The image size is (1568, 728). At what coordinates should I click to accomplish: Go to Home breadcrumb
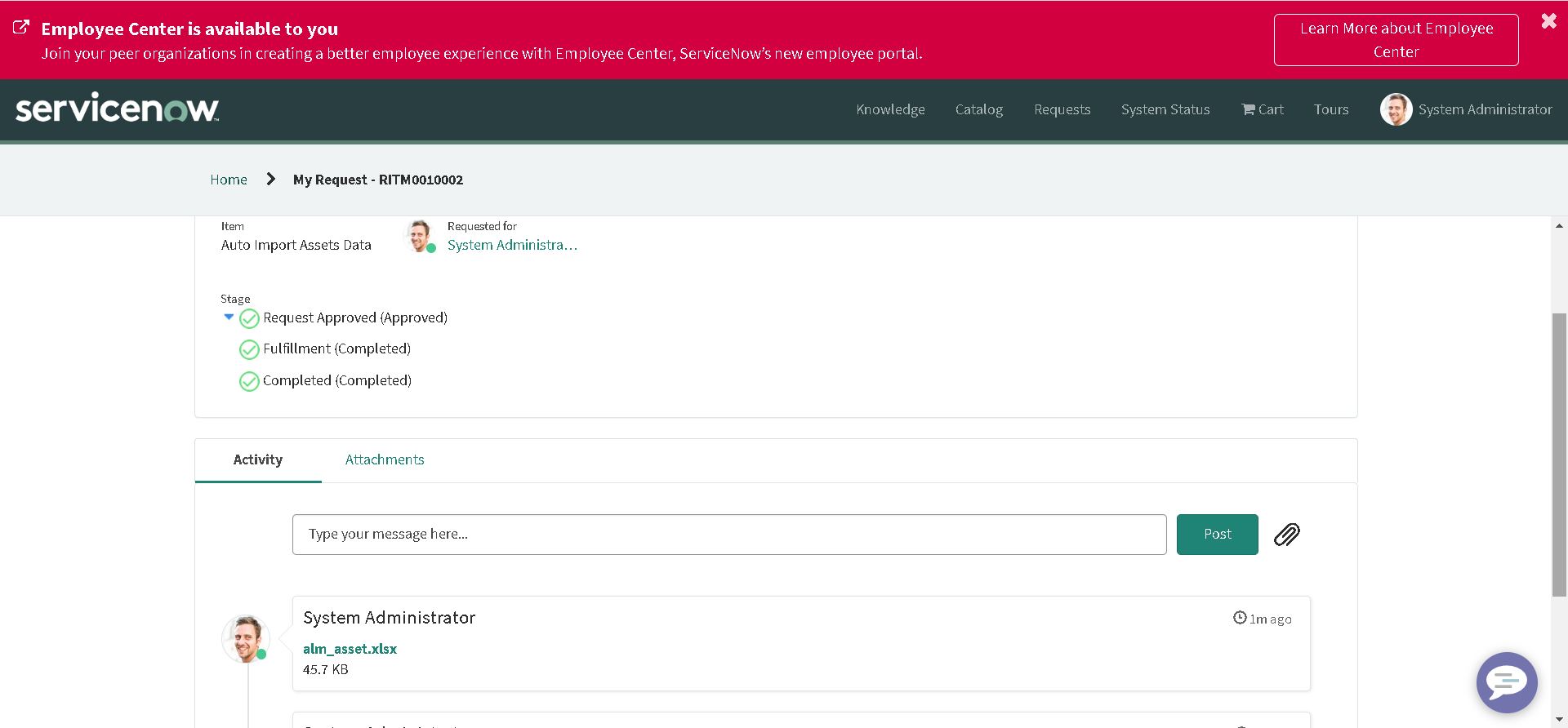pos(229,180)
